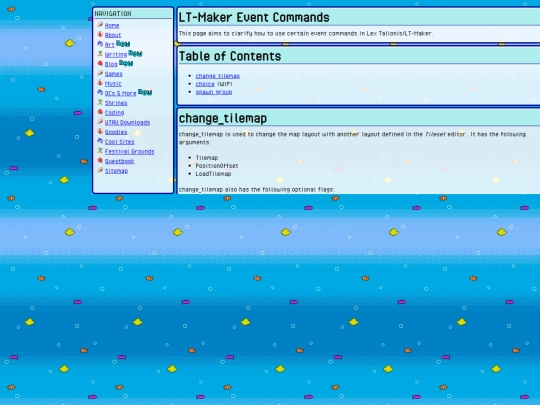
Task: Click the blue icon beside OCs & More
Action: pos(100,93)
